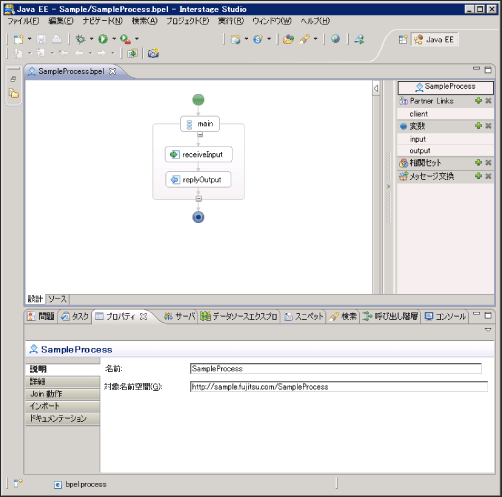The height and width of the screenshot is (497, 502).
Task: Delete Partner Link with x icon
Action: [x=488, y=101]
